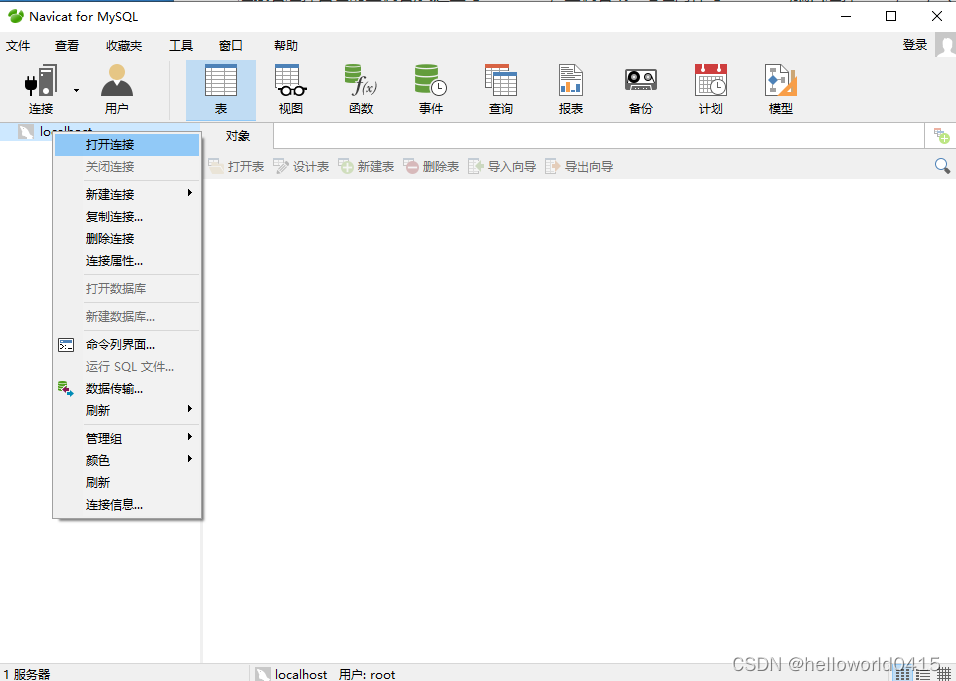Open the 工具 tools menu
Screen dimensions: 956x681
pos(181,46)
